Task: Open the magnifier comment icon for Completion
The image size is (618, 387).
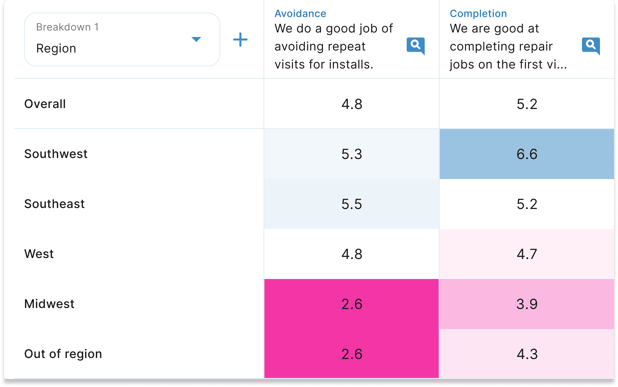Action: click(x=590, y=46)
